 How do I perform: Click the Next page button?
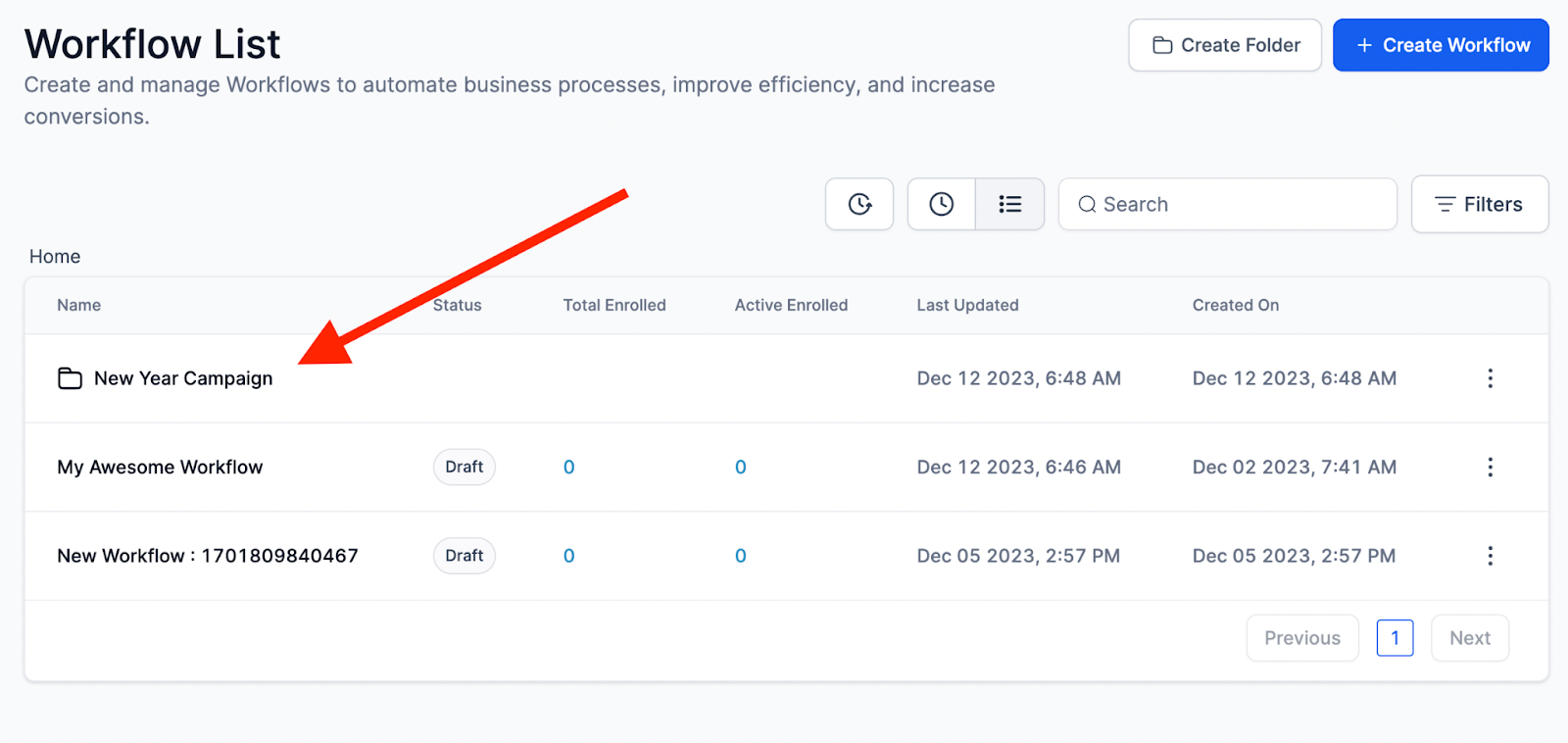point(1469,638)
